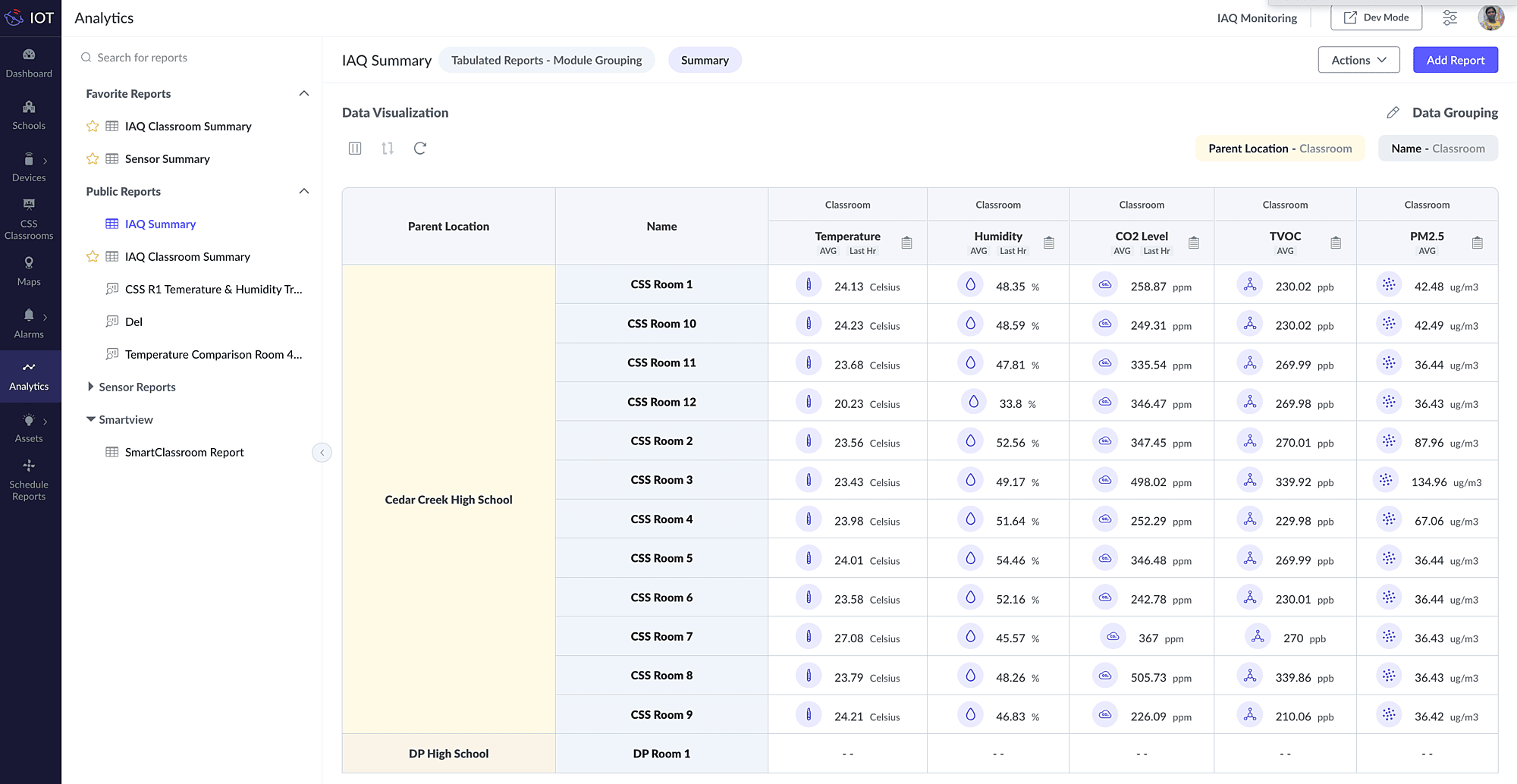This screenshot has height=784, width=1517.
Task: Toggle Last Hr for CO2 Level
Action: [1156, 251]
